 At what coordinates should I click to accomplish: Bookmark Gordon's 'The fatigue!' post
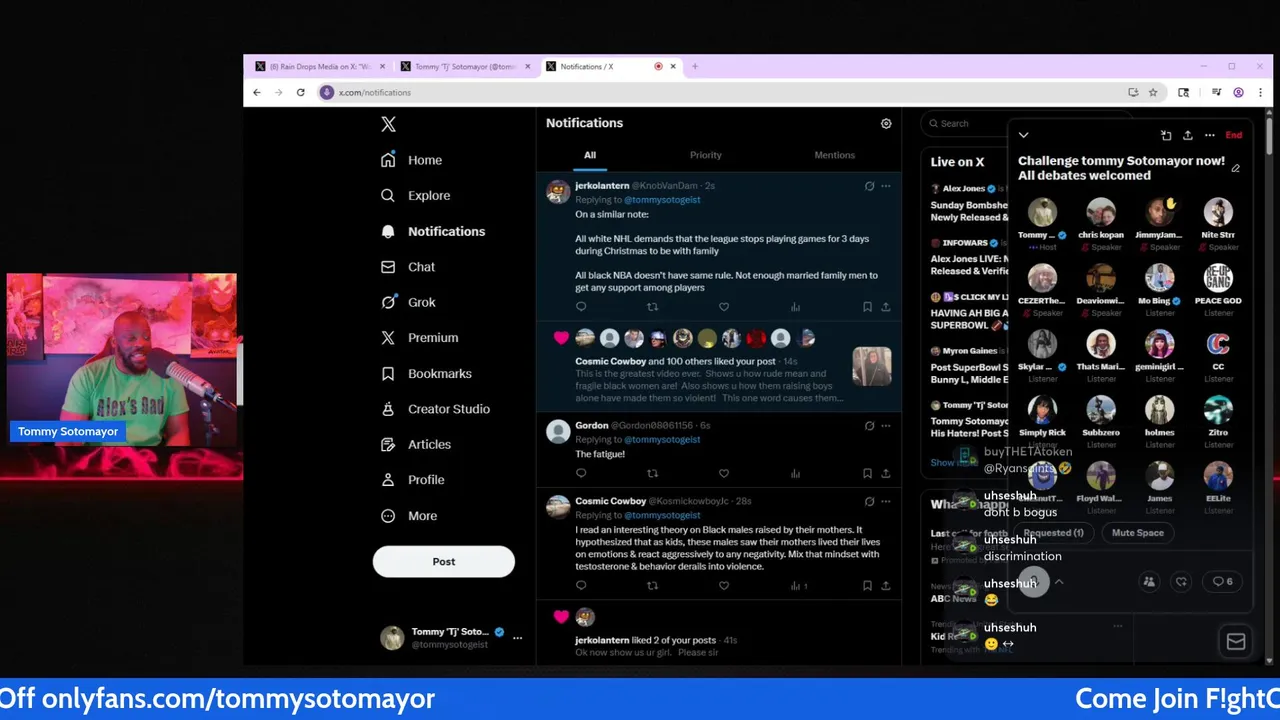click(x=867, y=474)
